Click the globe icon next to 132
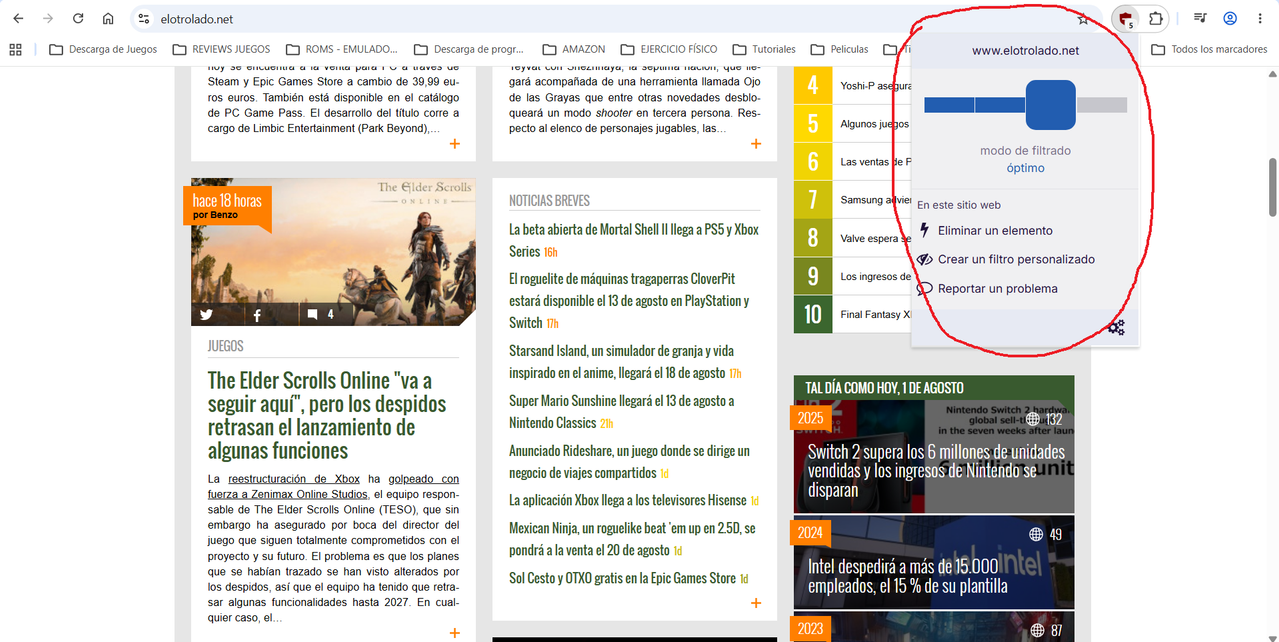 tap(1035, 419)
